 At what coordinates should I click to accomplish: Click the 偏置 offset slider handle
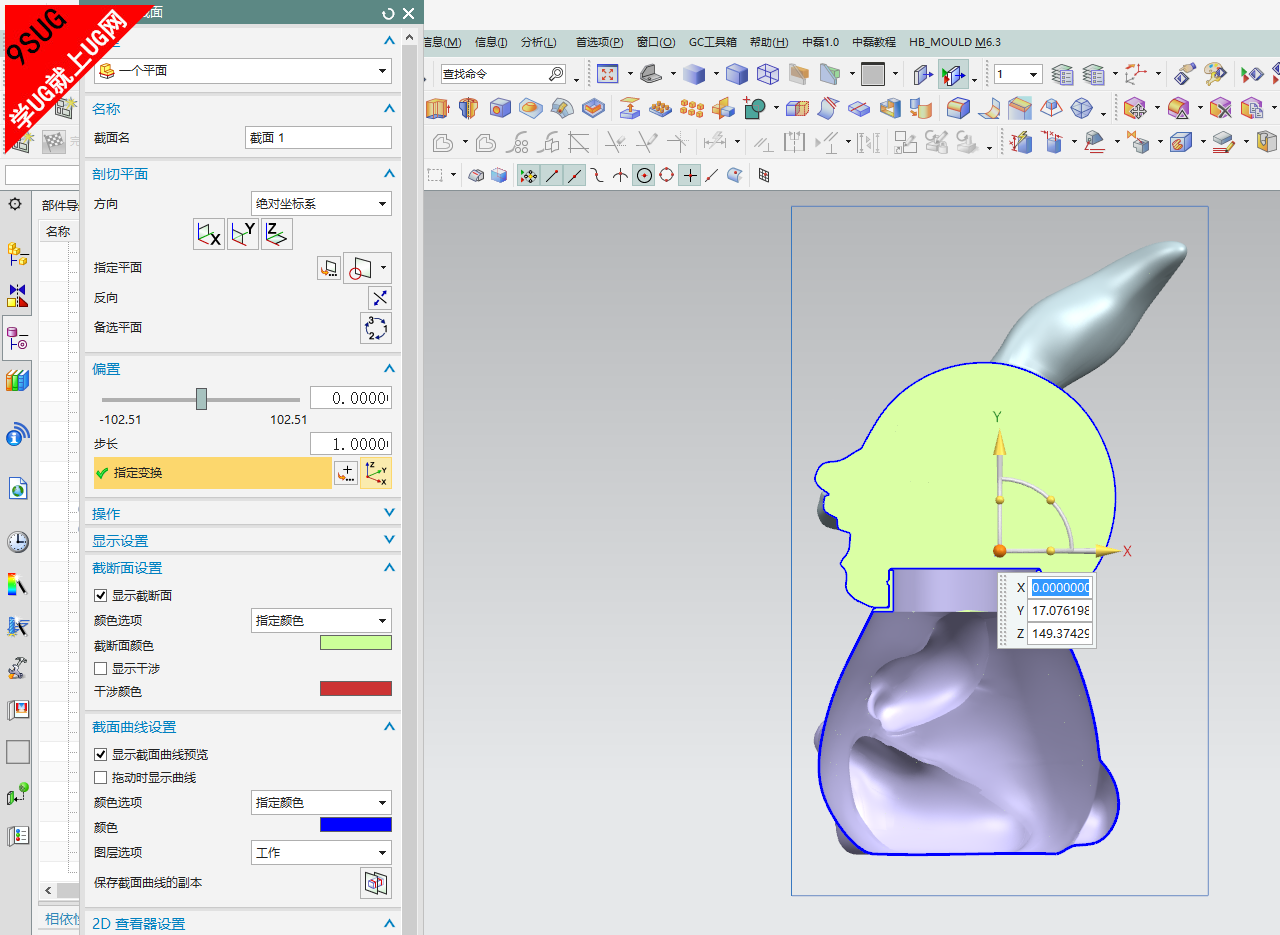click(201, 399)
